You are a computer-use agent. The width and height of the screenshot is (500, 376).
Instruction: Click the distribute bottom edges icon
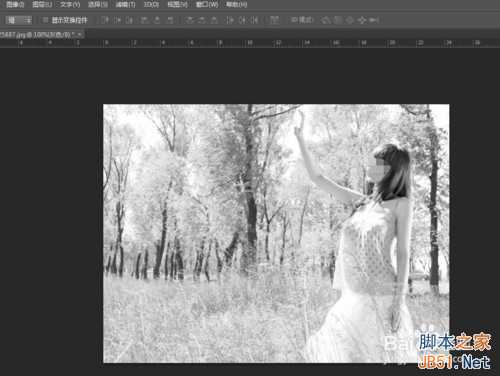[x=214, y=20]
